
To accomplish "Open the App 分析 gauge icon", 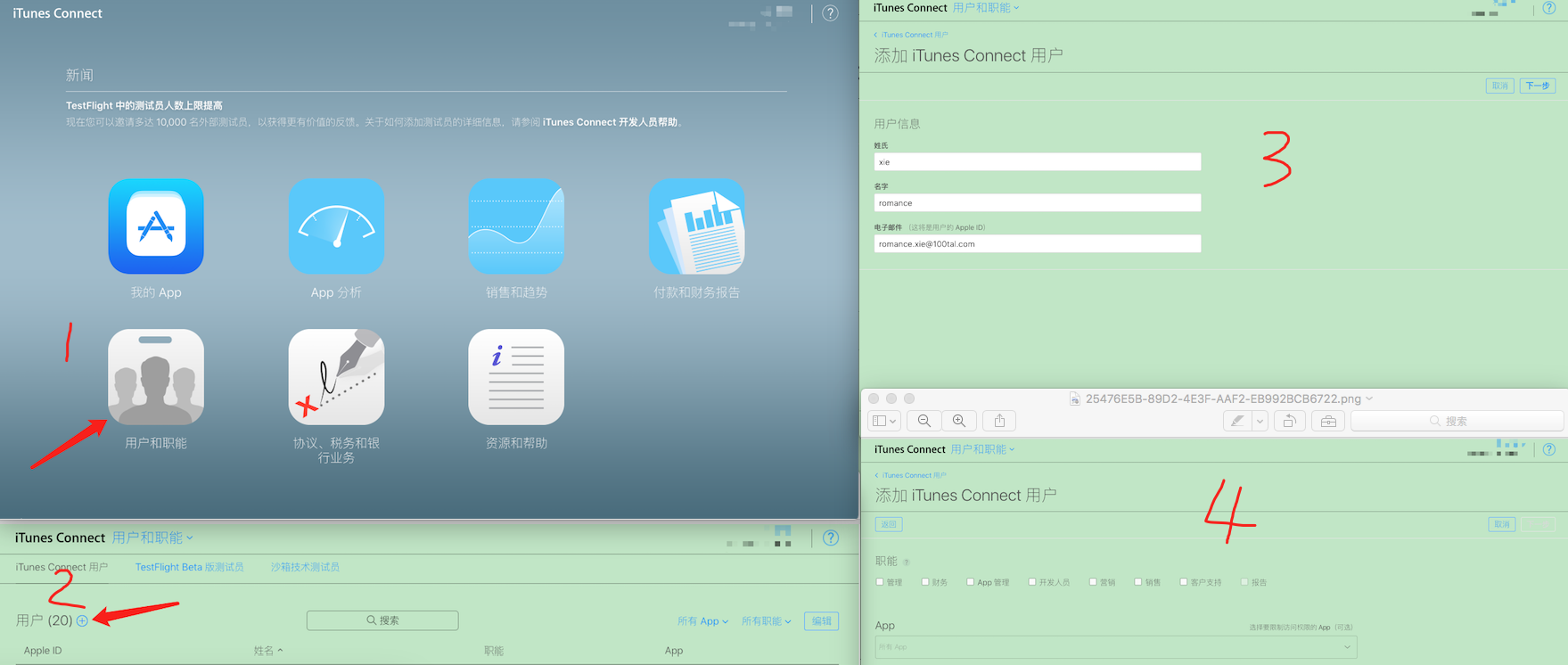I will point(336,226).
